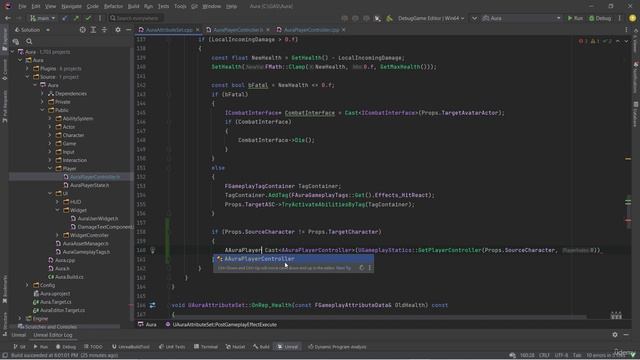Select AuraAssetManager.h file
This screenshot has width=640, height=360.
click(x=85, y=243)
